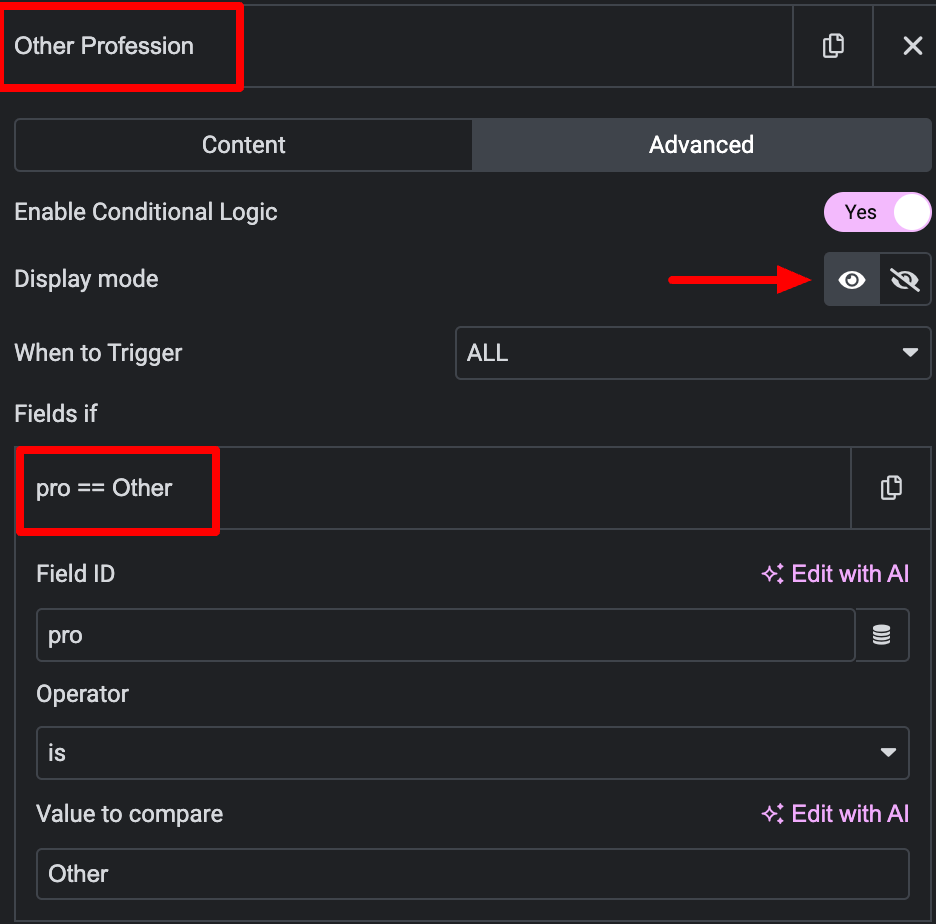
Task: Switch to the Advanced tab
Action: [701, 145]
